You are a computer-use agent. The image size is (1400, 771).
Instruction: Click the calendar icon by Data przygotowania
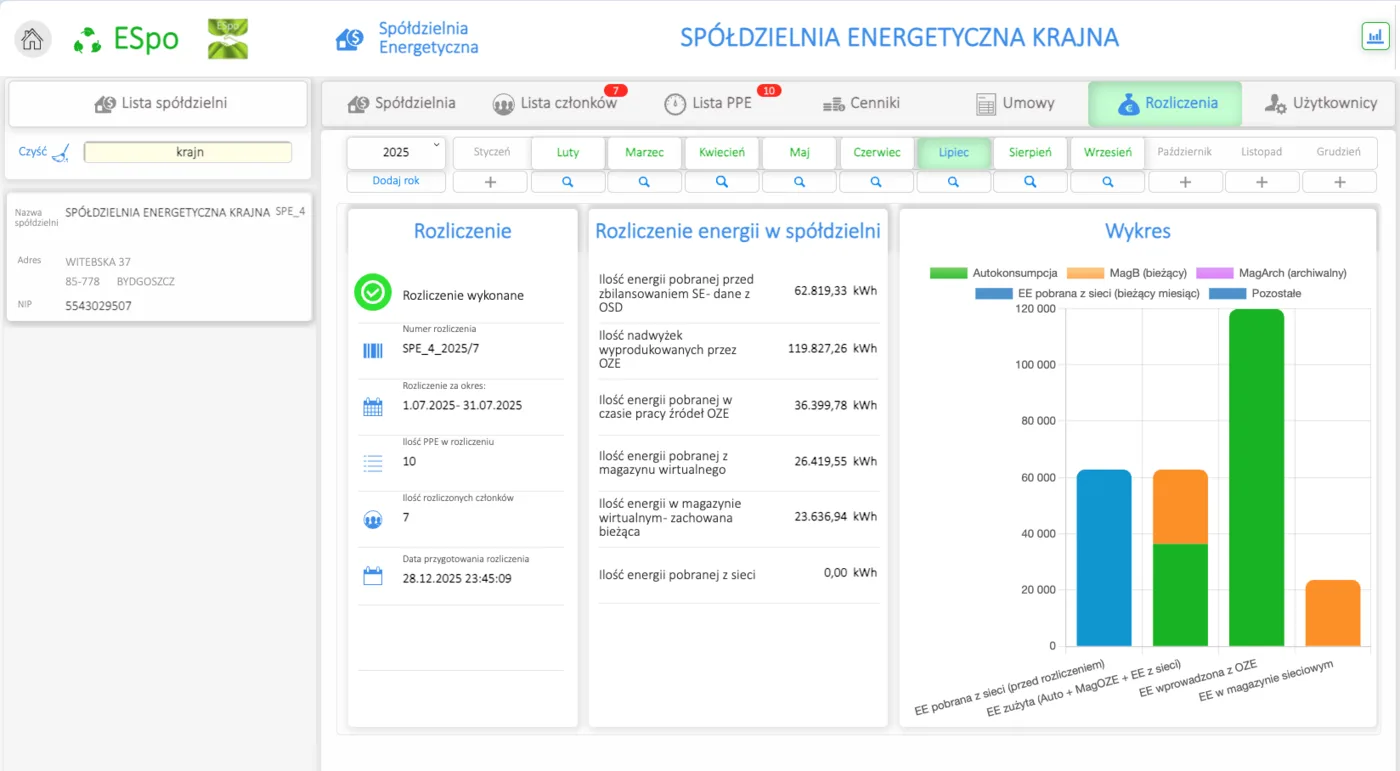tap(373, 576)
